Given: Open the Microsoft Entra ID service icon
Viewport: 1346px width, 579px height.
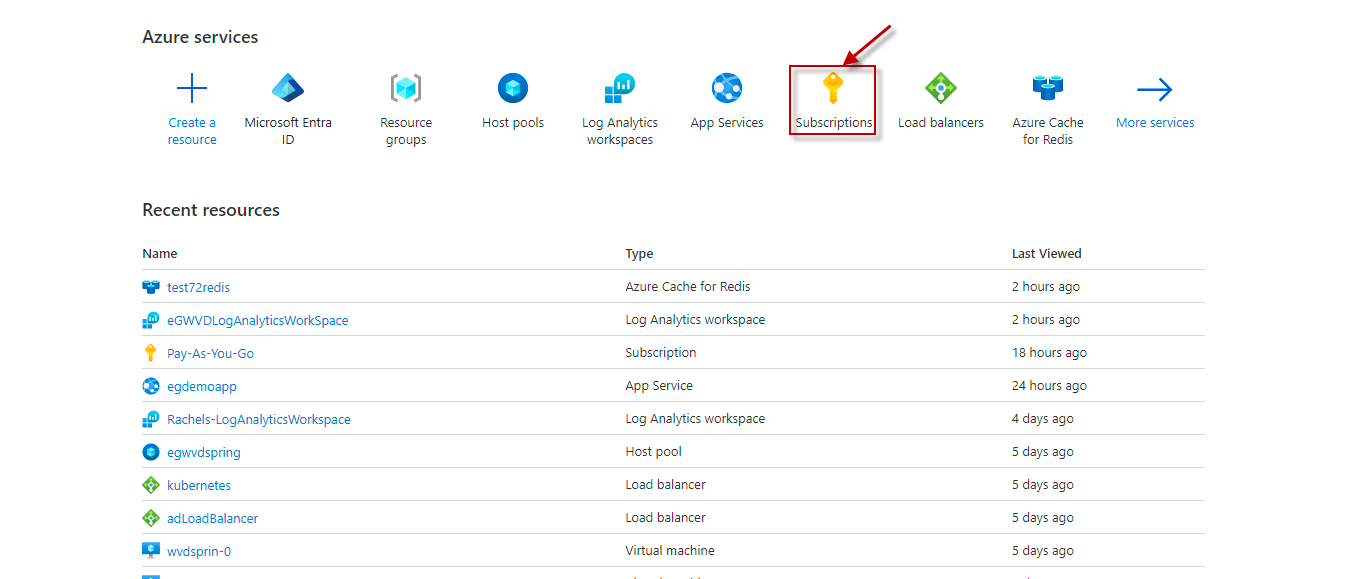Looking at the screenshot, I should (x=288, y=89).
